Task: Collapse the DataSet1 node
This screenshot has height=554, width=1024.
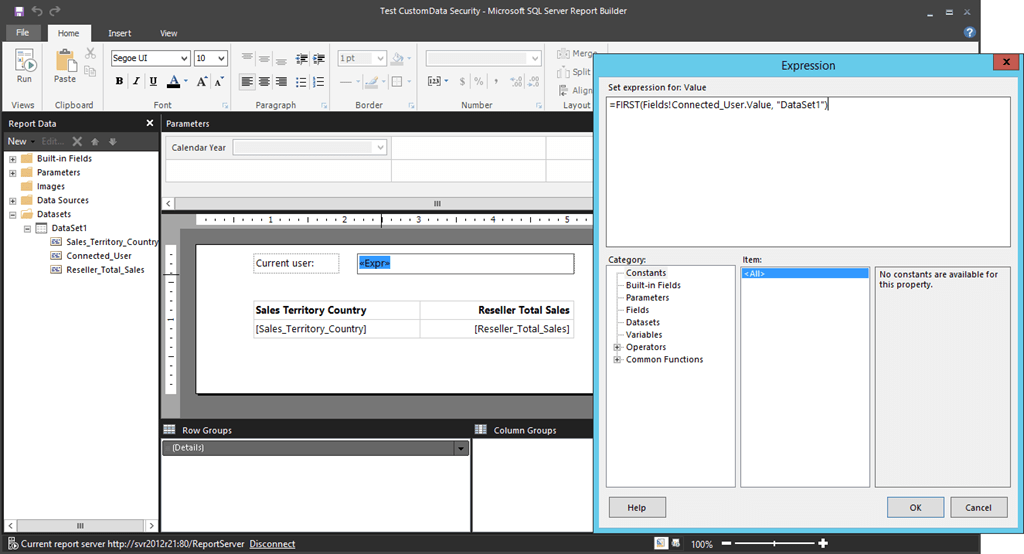Action: (27, 229)
